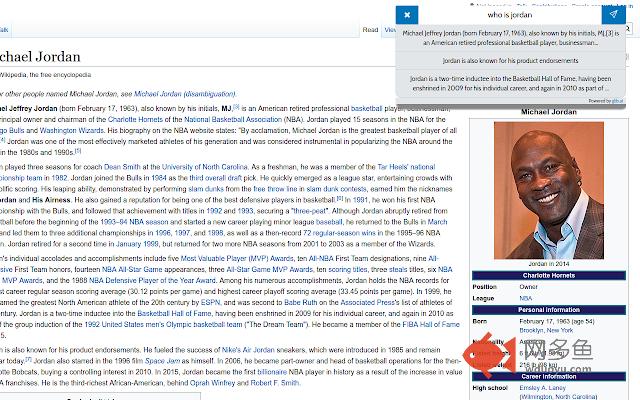Viewport: 640px width, 400px height.
Task: Follow the 1993–94 NBA season link
Action: [134, 222]
